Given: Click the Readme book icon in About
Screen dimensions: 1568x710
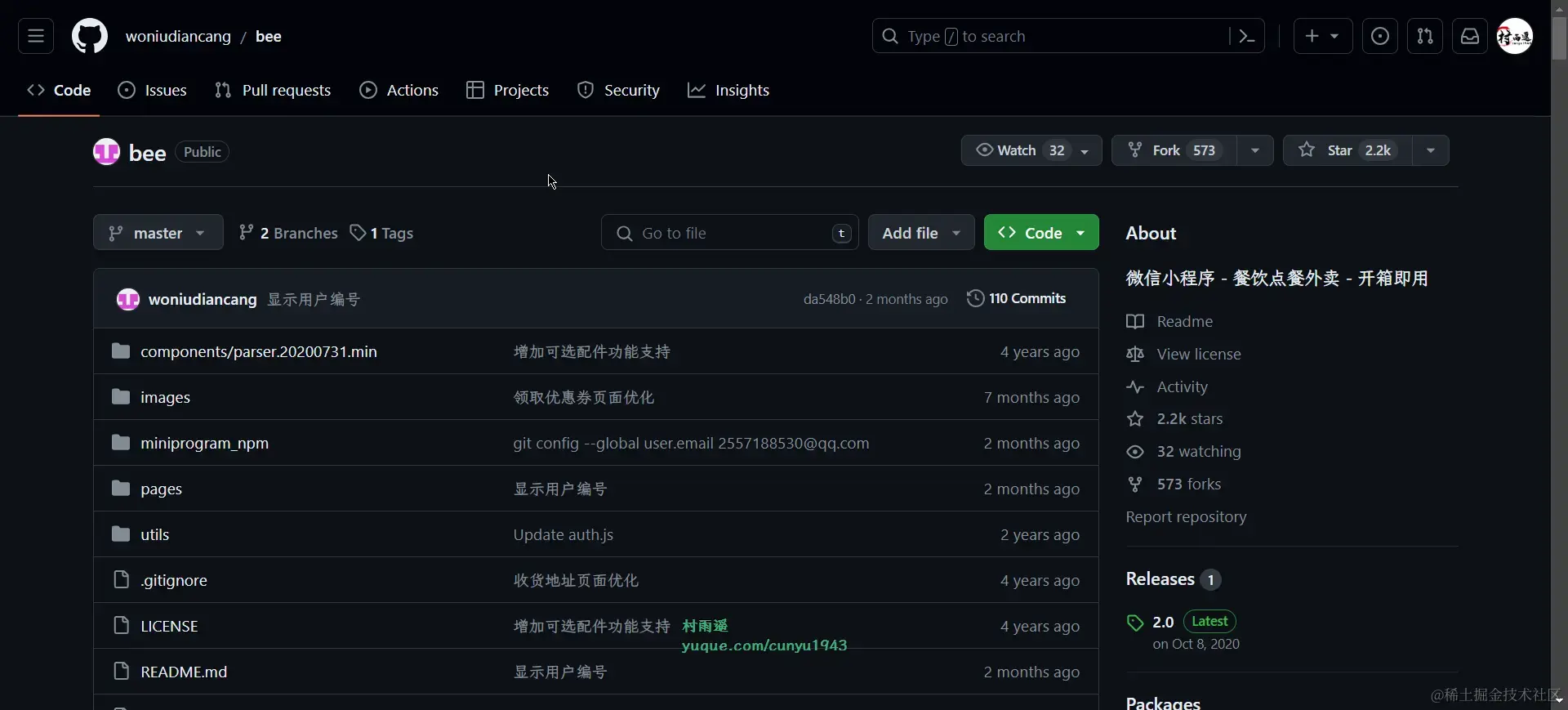Looking at the screenshot, I should coord(1135,321).
